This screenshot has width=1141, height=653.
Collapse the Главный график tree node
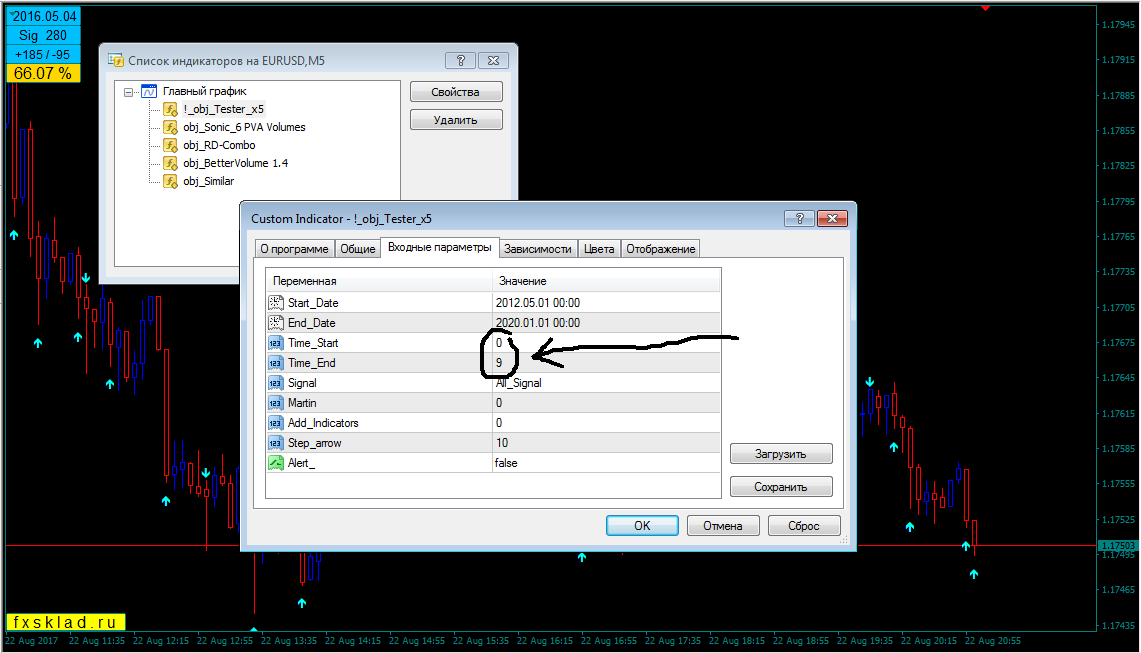click(x=129, y=92)
